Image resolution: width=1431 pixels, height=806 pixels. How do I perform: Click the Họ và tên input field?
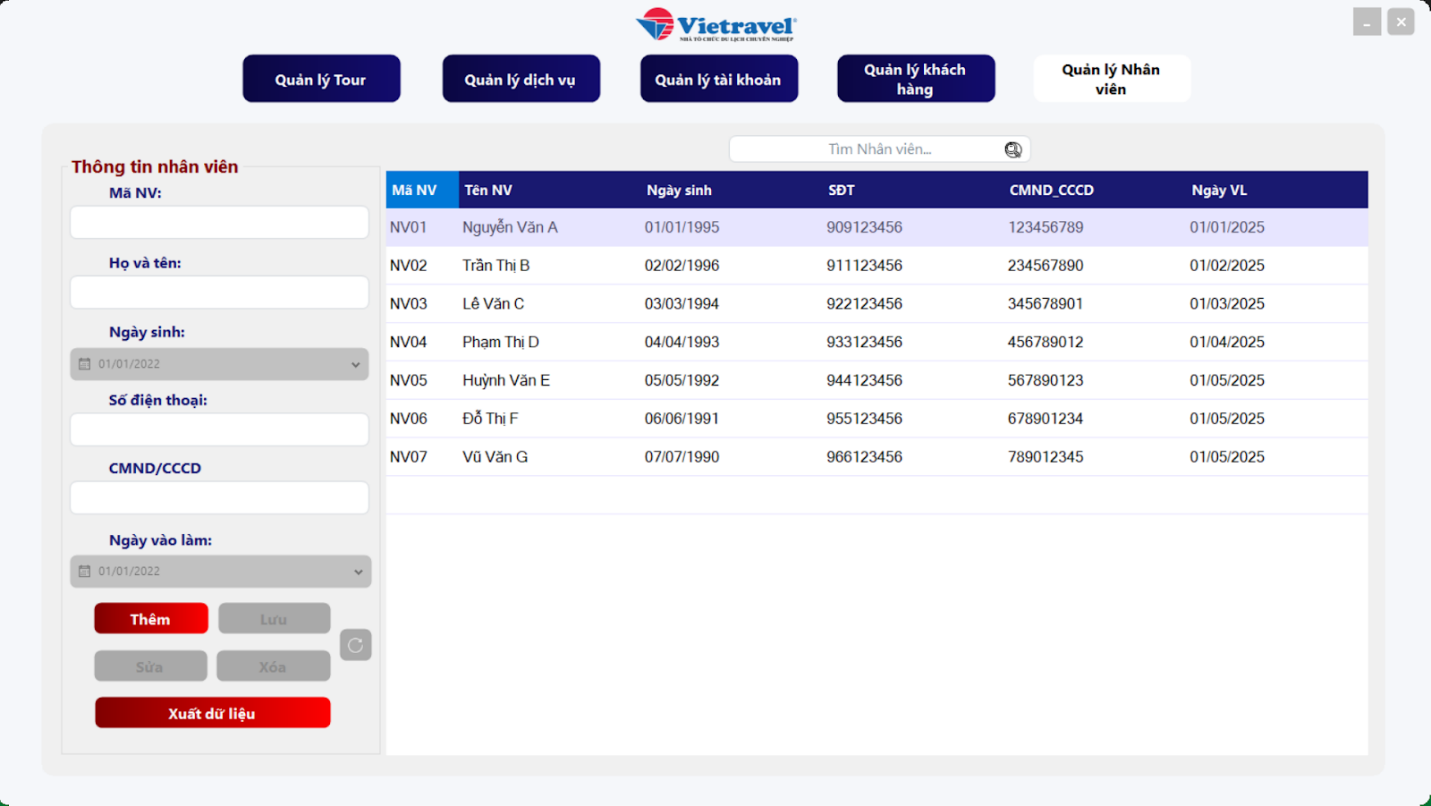219,293
